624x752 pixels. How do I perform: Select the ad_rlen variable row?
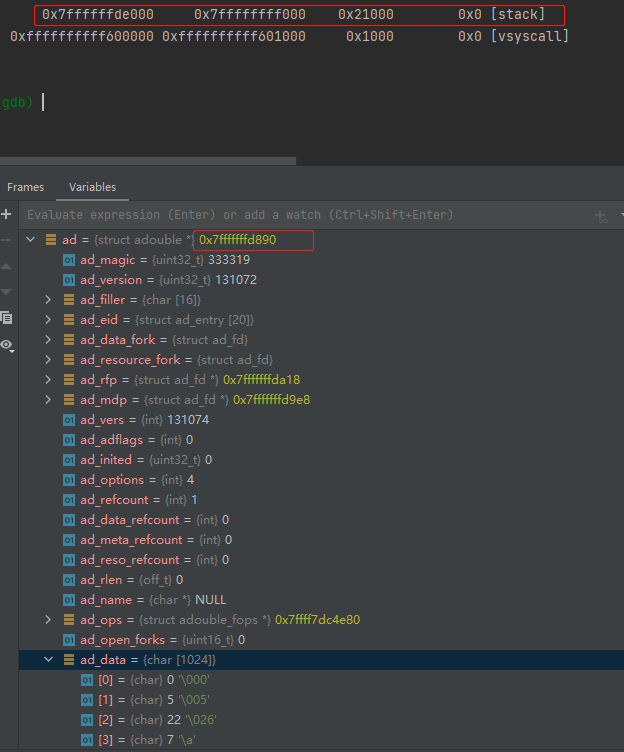click(321, 580)
